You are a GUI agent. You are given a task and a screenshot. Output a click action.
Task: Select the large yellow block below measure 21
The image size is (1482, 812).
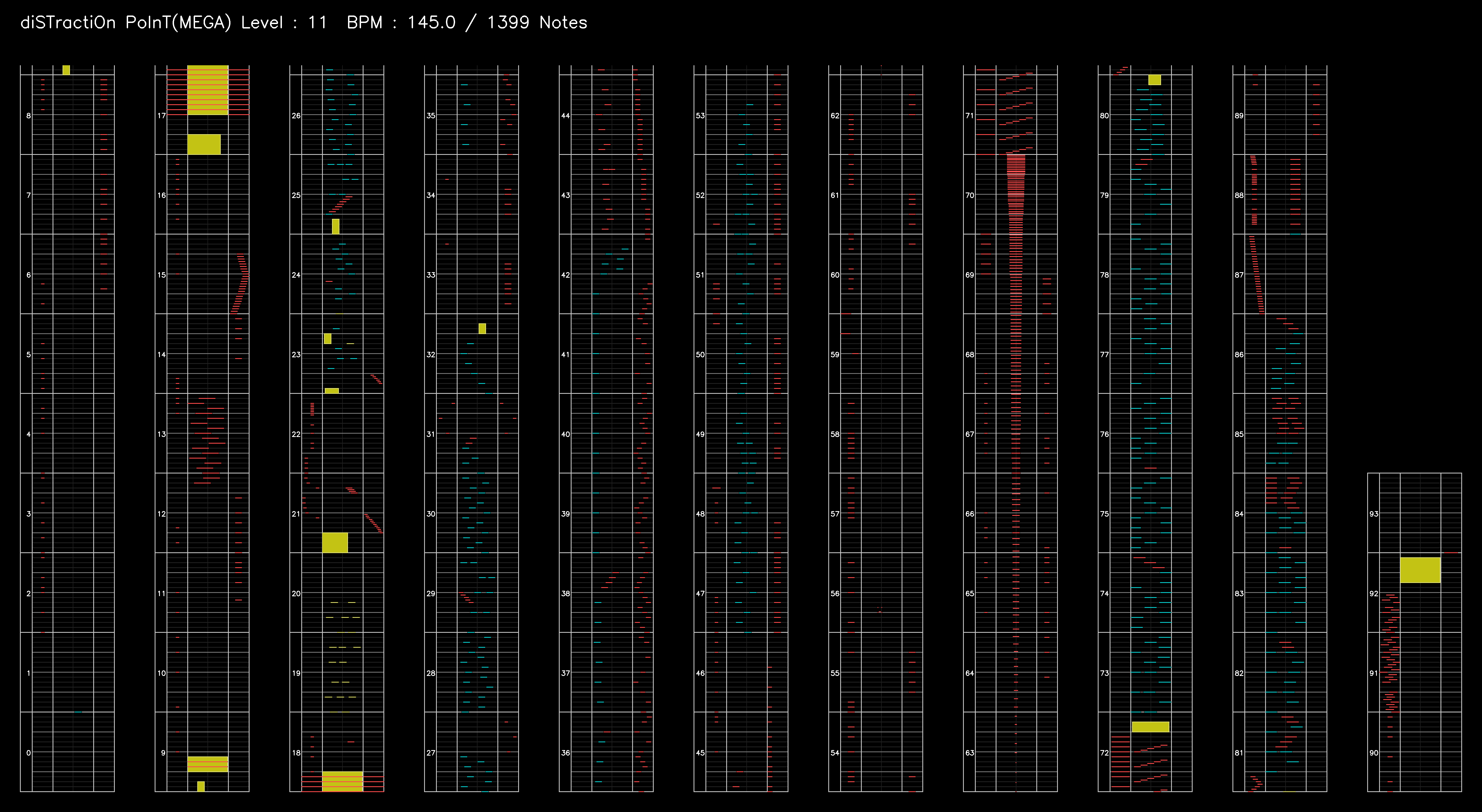[x=335, y=543]
